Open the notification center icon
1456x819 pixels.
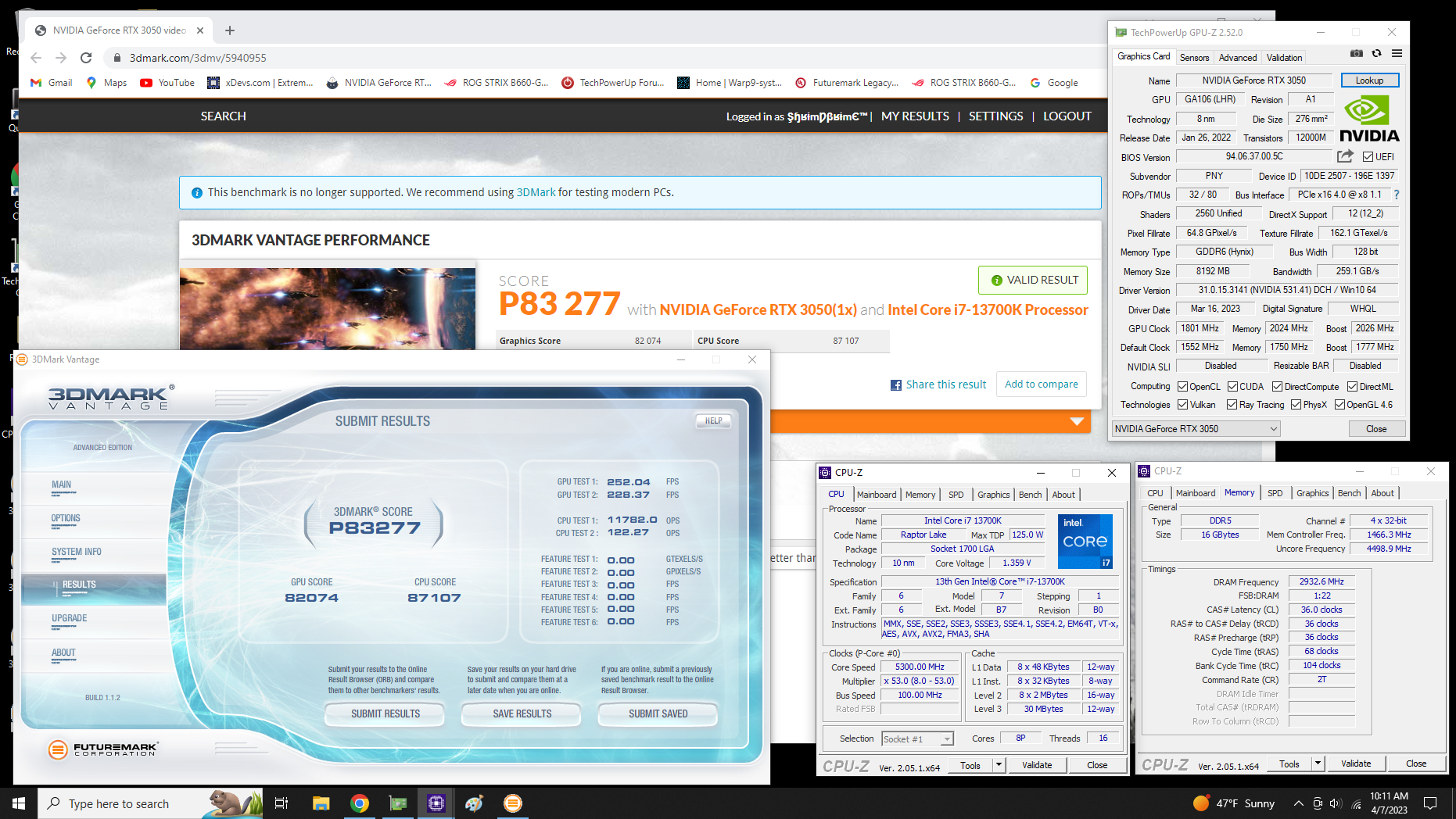tap(1430, 803)
